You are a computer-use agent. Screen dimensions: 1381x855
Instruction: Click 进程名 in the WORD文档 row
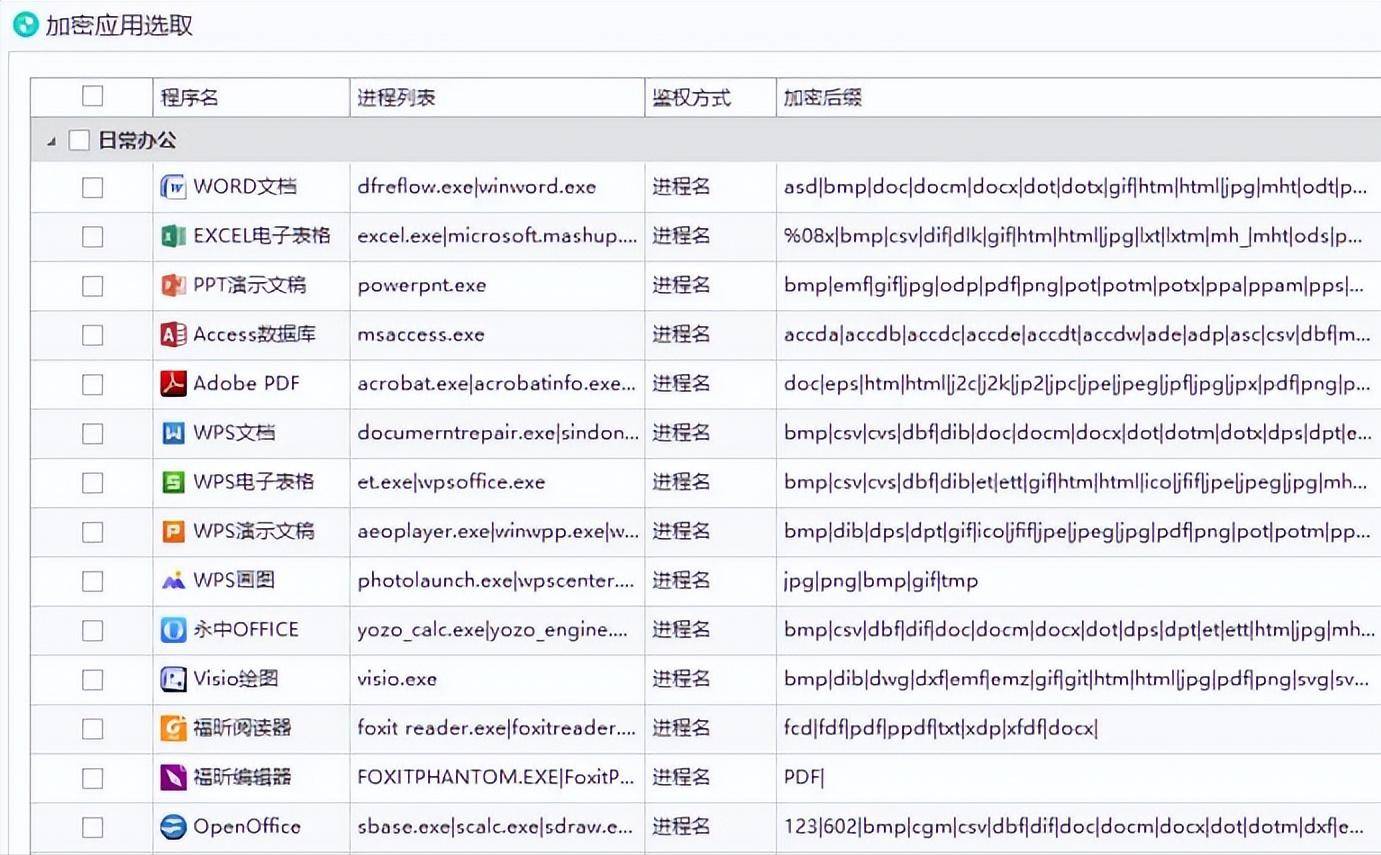pos(682,187)
